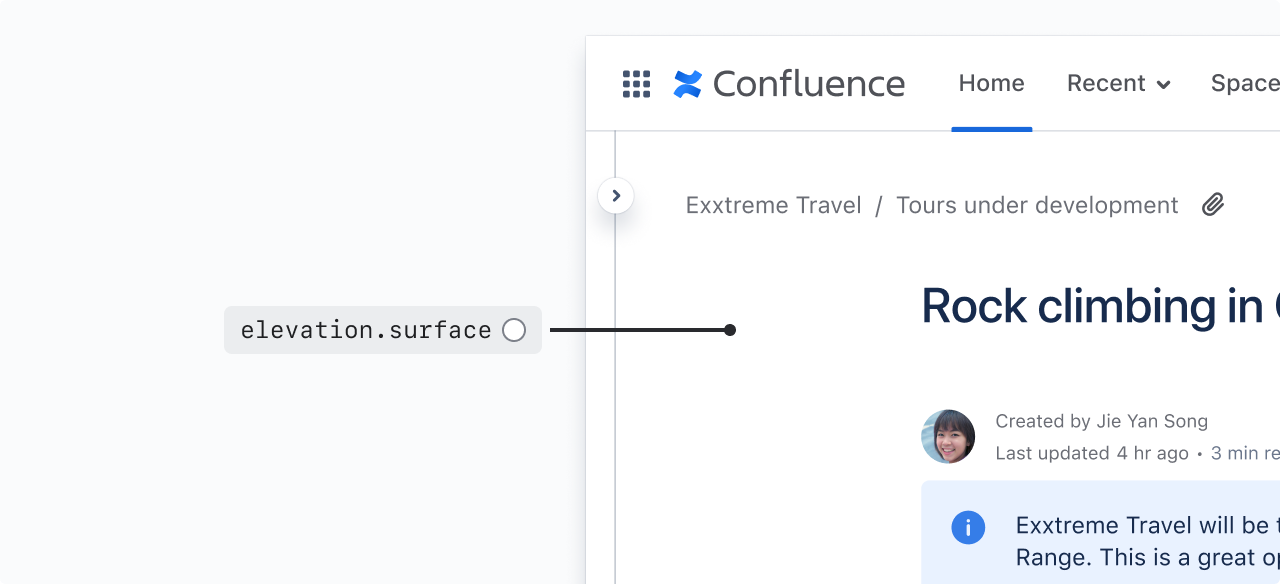Click the annotation line's end dot
Viewport: 1280px width, 584px height.
click(x=730, y=330)
